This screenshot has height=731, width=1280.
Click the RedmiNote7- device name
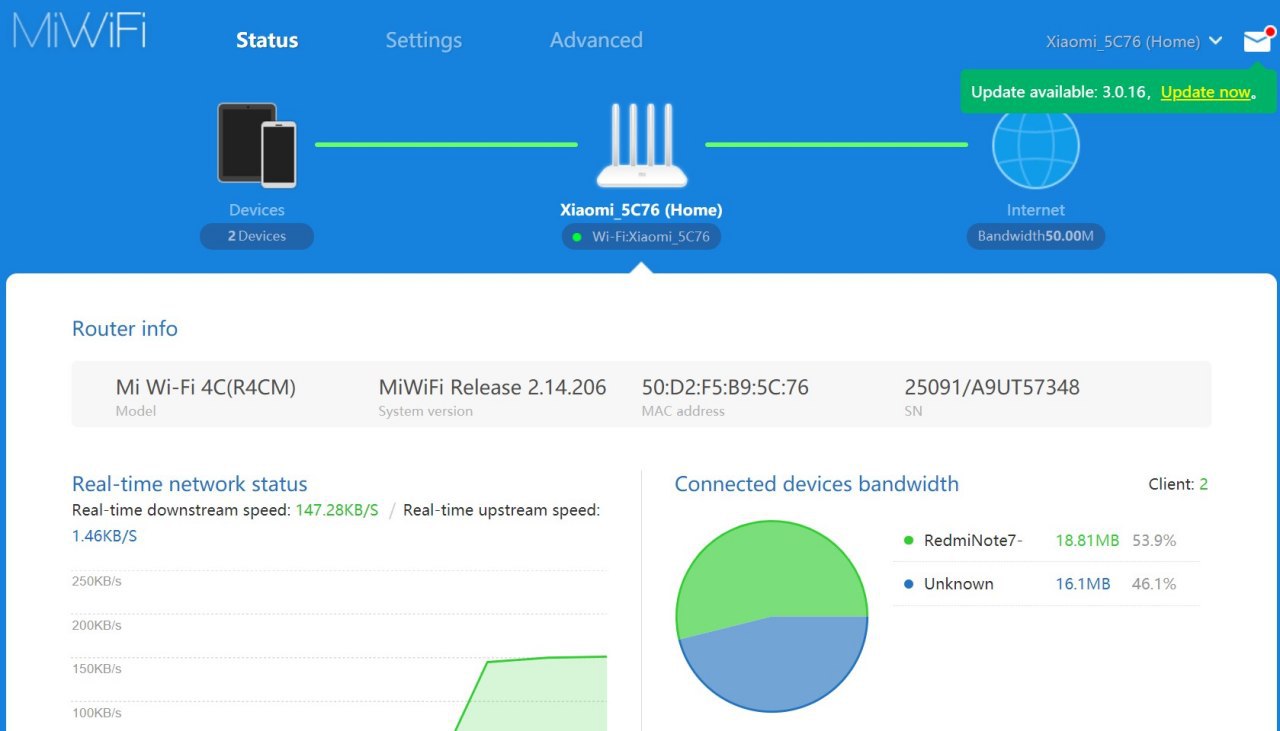tap(973, 540)
